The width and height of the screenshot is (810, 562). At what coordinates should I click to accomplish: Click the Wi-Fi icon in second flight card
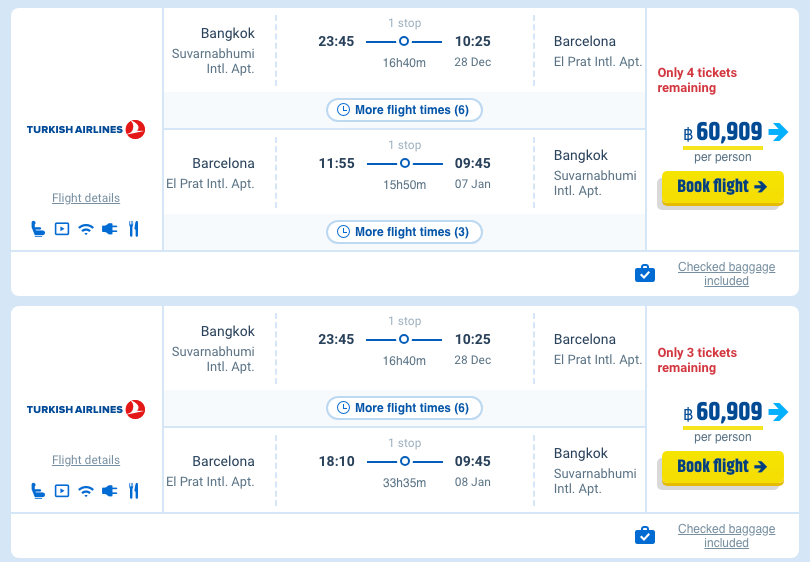pos(86,491)
